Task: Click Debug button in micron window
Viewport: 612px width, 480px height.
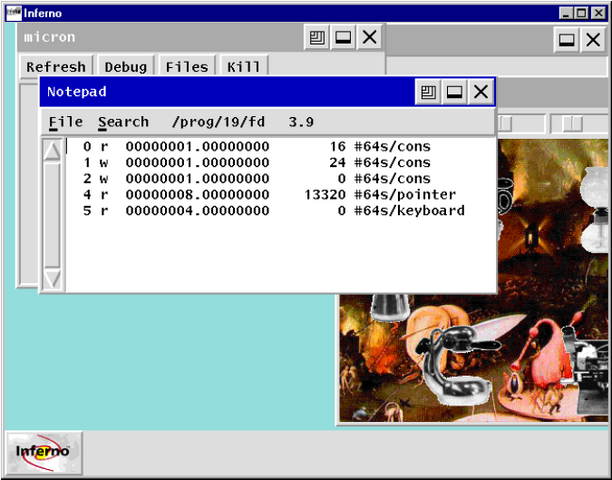Action: [x=126, y=67]
